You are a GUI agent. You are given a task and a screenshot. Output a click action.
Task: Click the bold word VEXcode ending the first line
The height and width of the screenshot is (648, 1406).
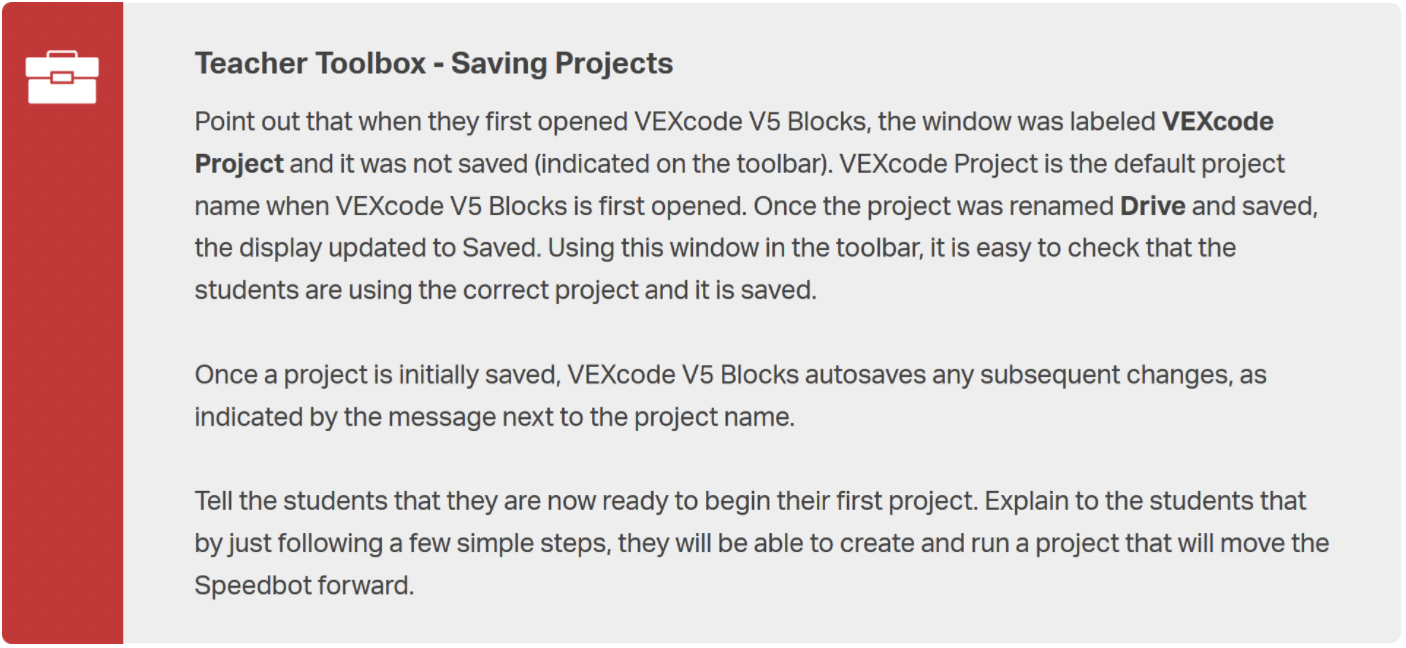pyautogui.click(x=1217, y=122)
